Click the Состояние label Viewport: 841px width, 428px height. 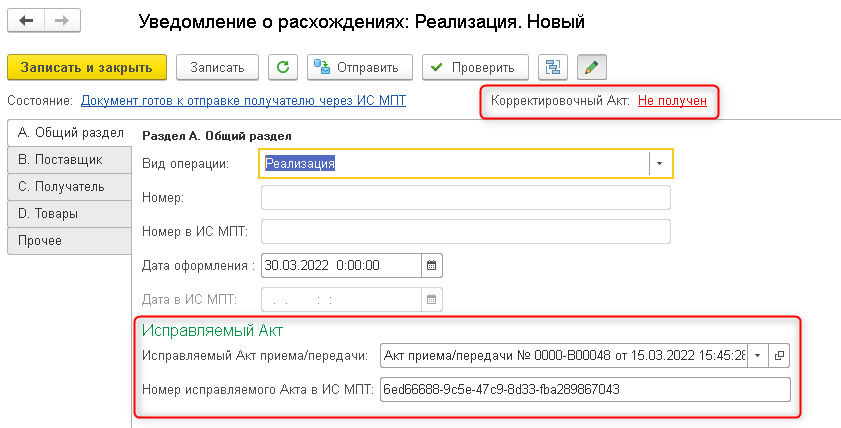click(x=40, y=100)
